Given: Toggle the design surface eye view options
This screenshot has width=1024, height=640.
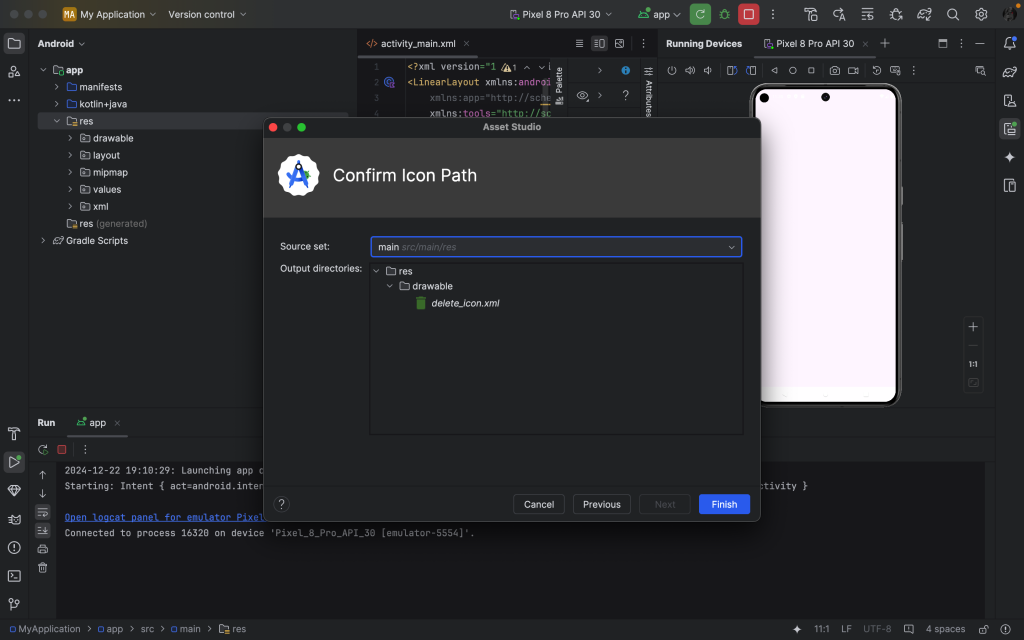Looking at the screenshot, I should pos(583,95).
